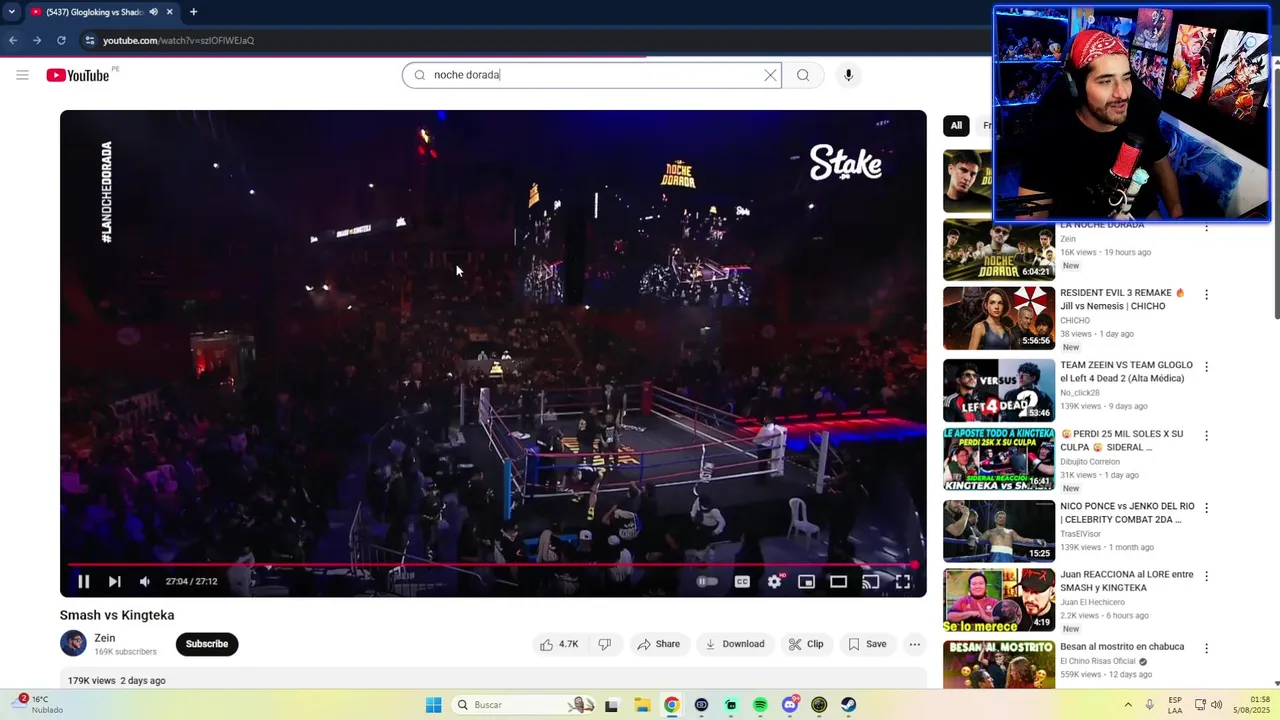Pause the video playback
This screenshot has width=1280, height=720.
point(84,582)
